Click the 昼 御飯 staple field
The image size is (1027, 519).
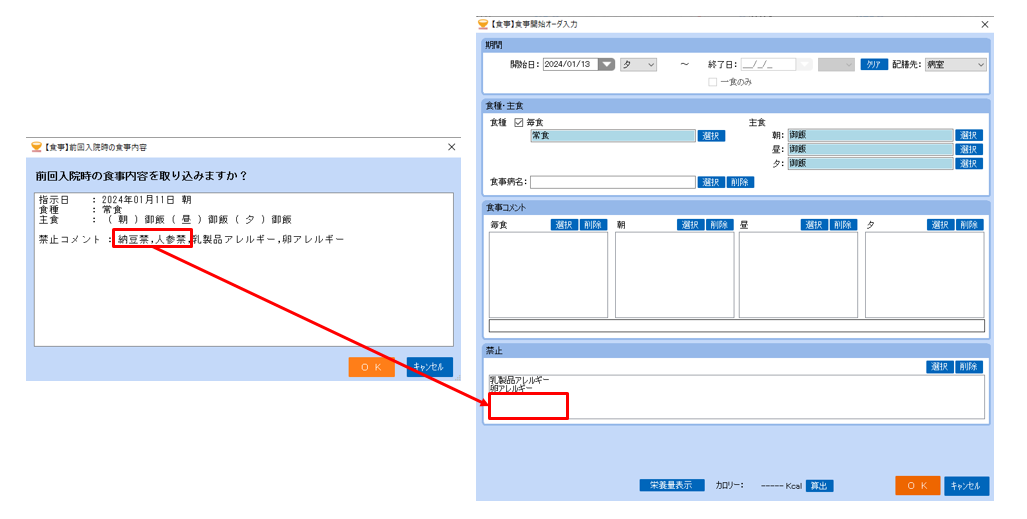[870, 149]
